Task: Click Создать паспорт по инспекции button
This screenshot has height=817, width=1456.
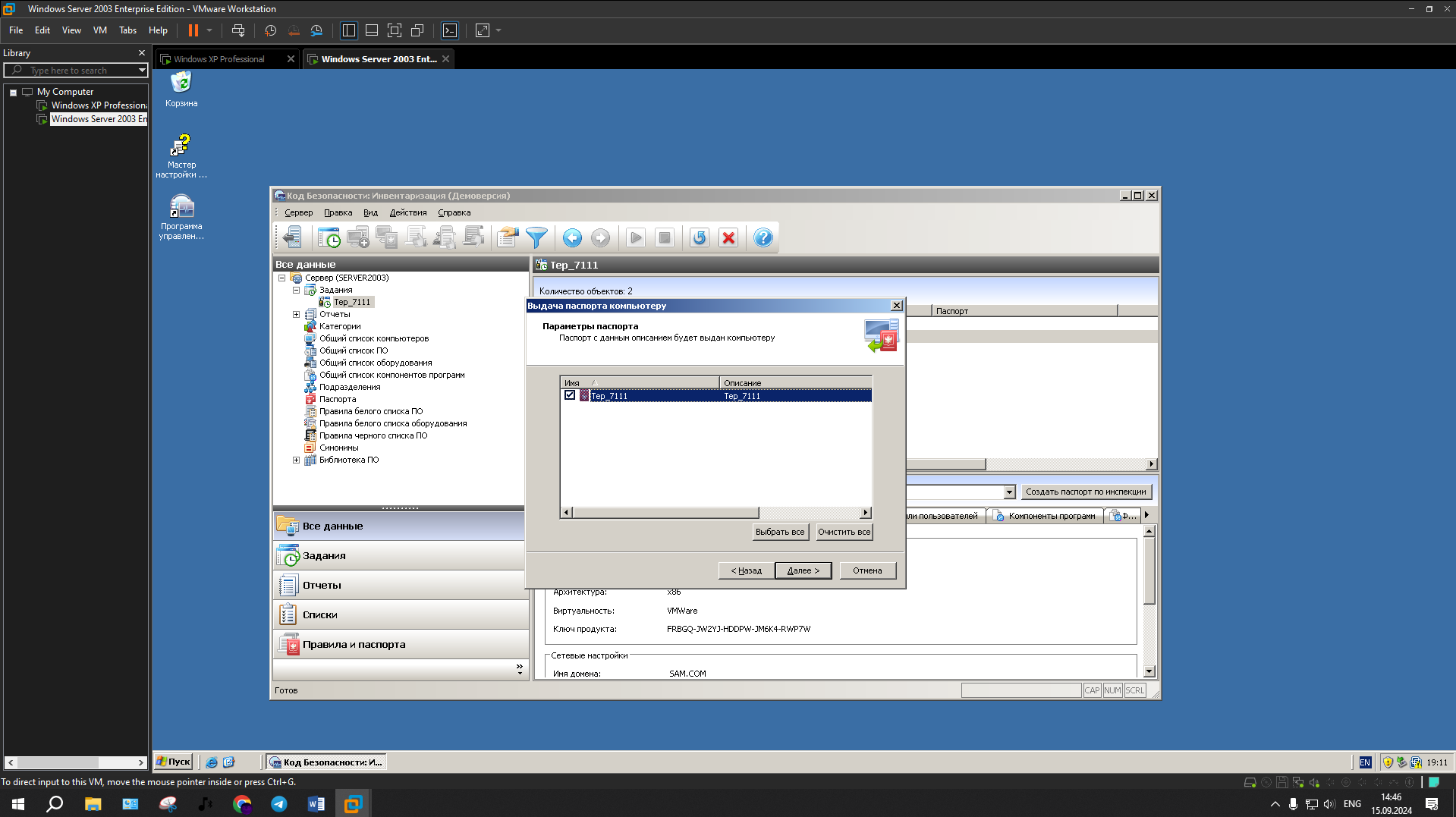Action: 1086,492
